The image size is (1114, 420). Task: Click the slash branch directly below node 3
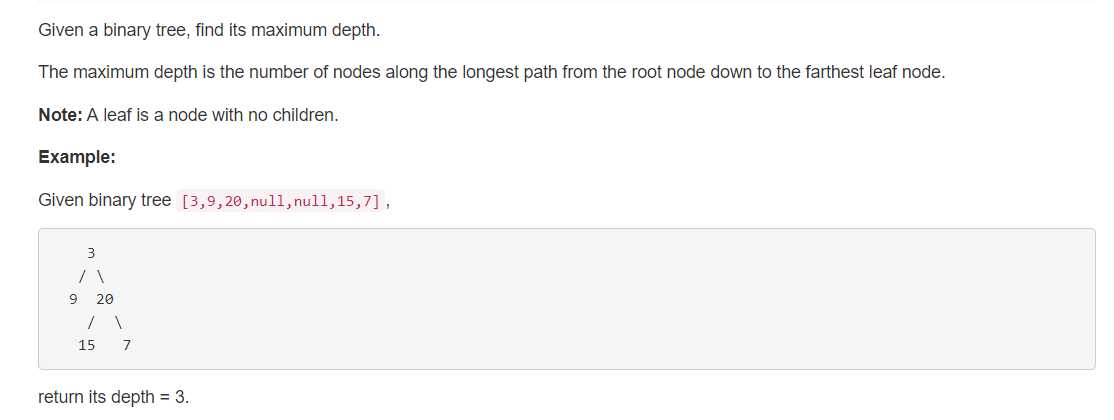click(82, 276)
